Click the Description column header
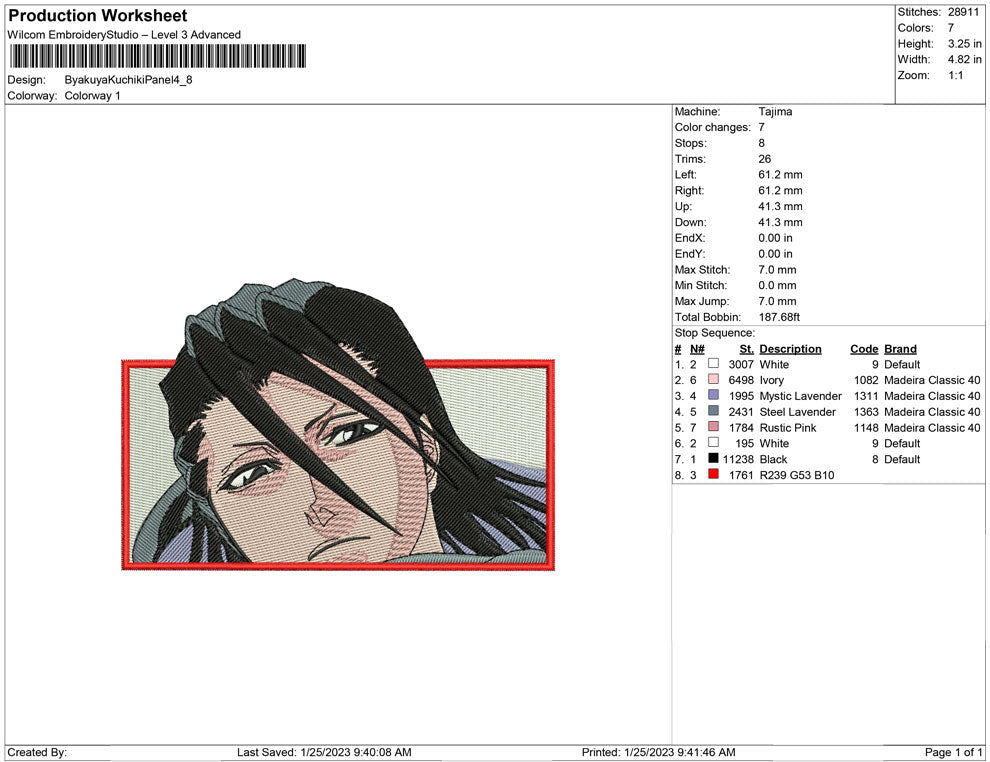The width and height of the screenshot is (990, 762). click(790, 349)
